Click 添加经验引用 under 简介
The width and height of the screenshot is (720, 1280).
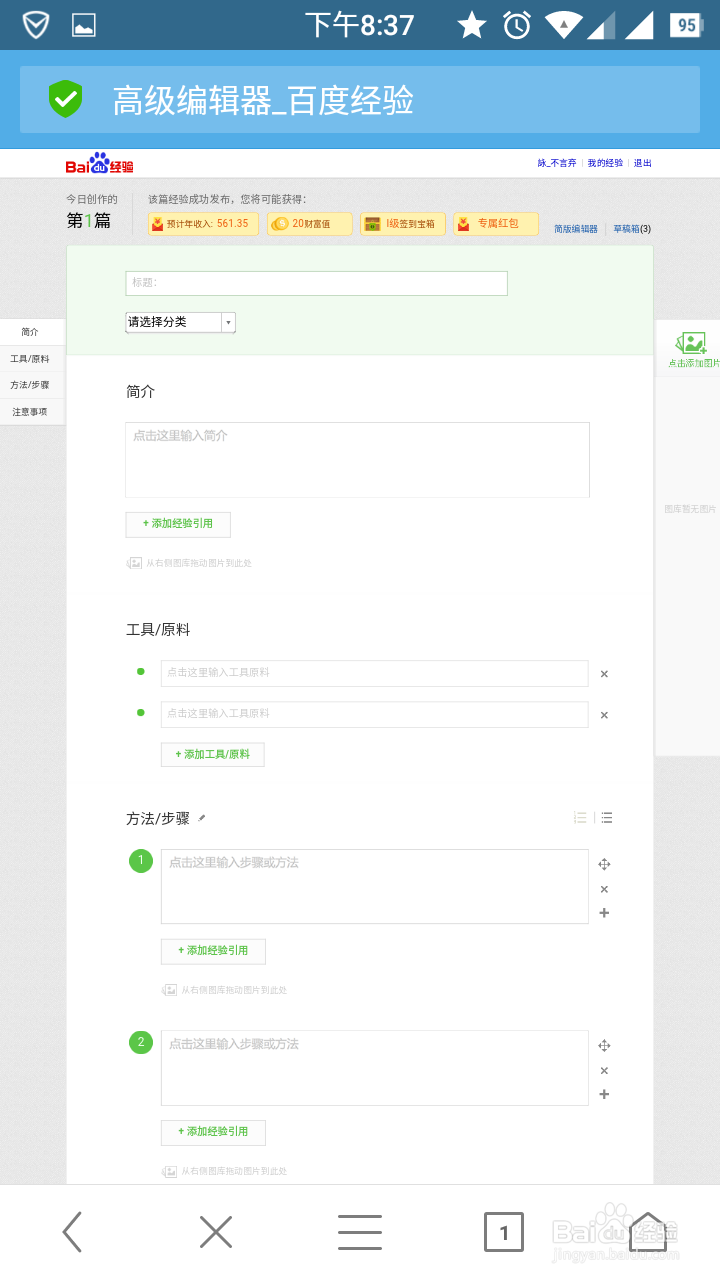(178, 524)
